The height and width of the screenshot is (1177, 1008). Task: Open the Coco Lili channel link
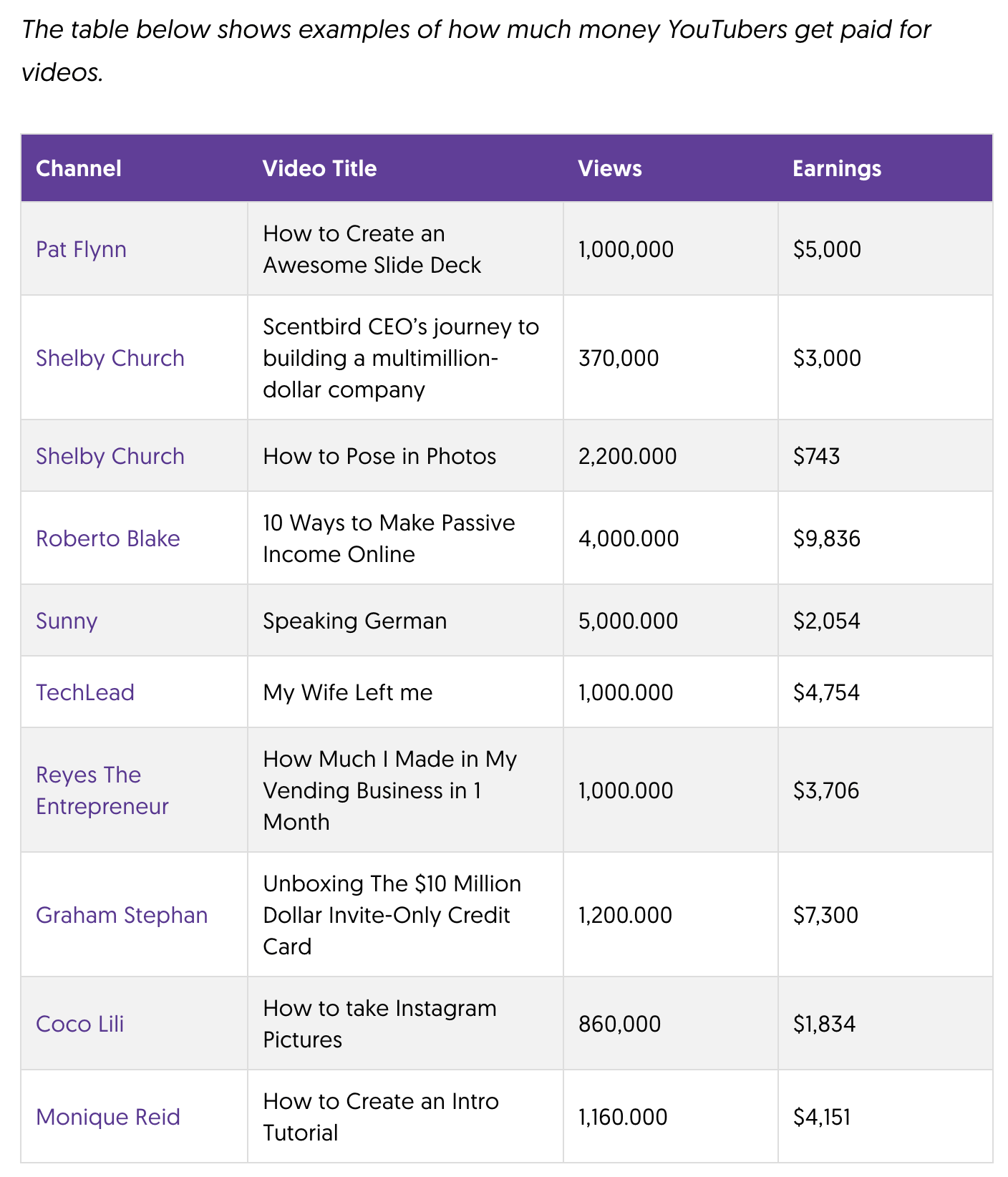point(79,1024)
